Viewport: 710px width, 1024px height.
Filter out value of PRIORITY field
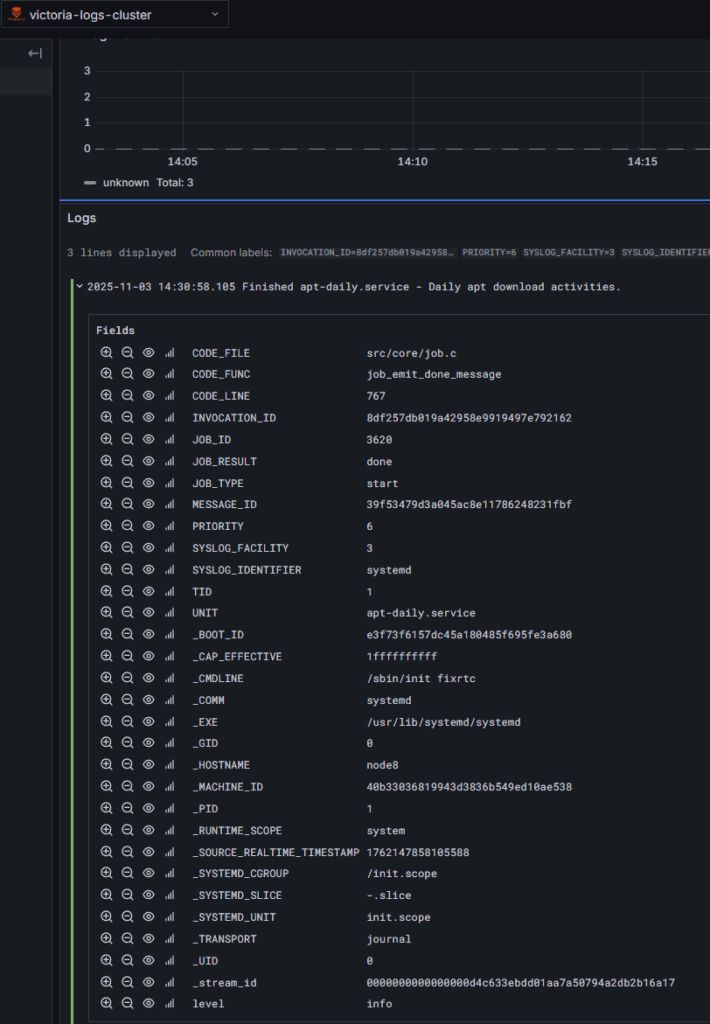pyautogui.click(x=127, y=526)
